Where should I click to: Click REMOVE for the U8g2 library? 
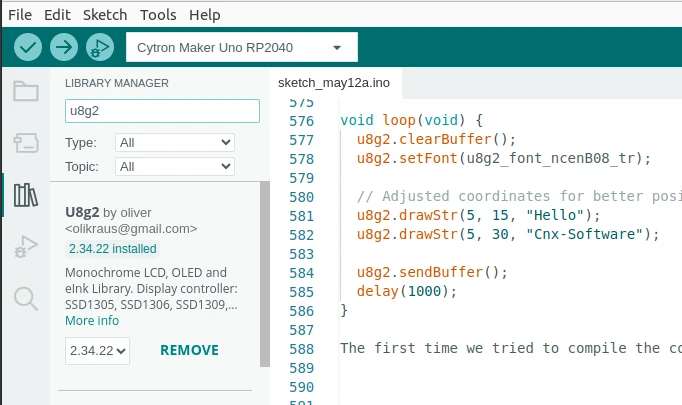189,350
